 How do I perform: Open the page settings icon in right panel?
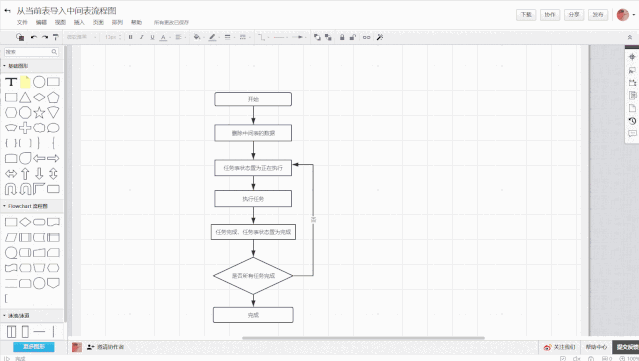(x=632, y=108)
